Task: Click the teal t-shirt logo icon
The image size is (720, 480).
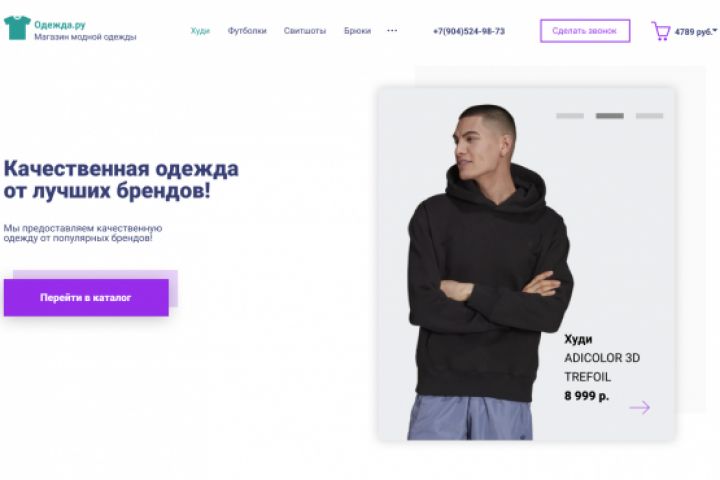Action: pyautogui.click(x=17, y=28)
